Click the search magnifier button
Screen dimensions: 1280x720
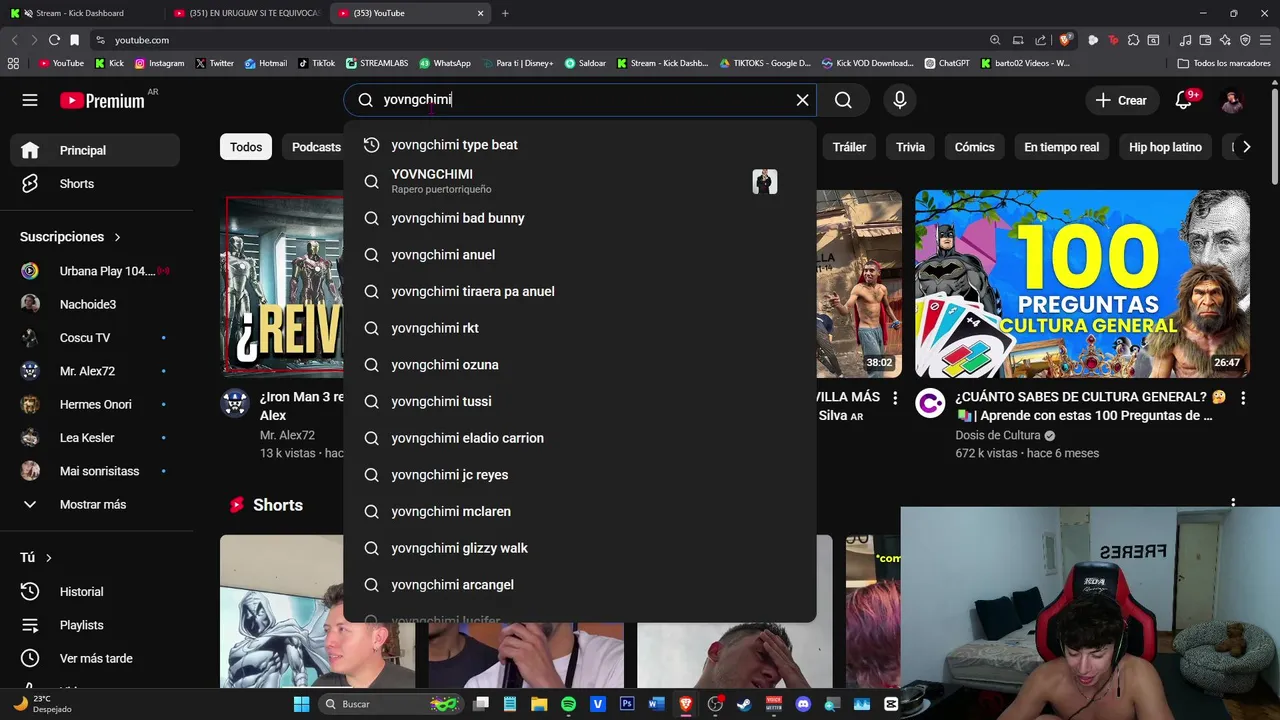[x=843, y=100]
